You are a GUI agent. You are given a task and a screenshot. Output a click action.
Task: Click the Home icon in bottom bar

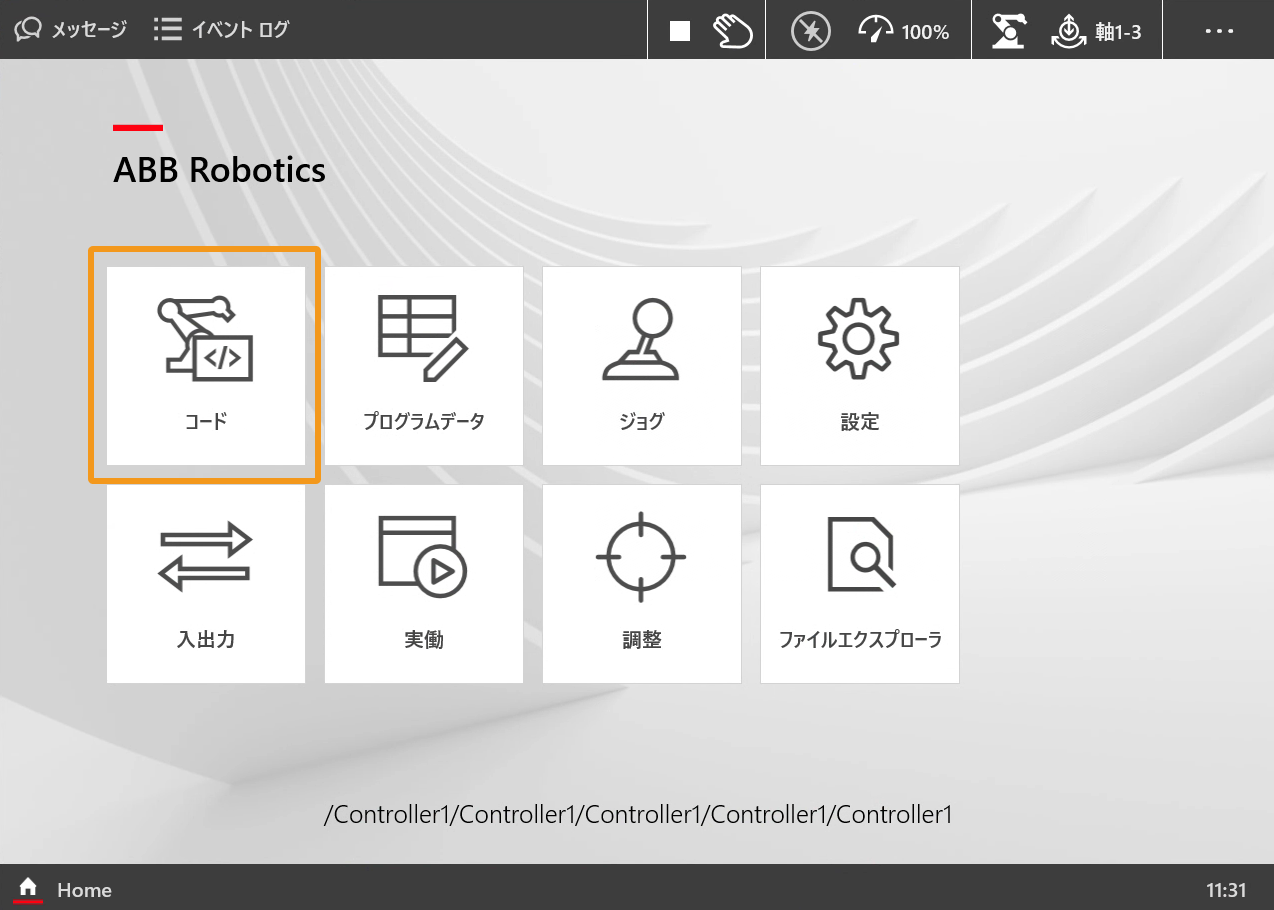pos(28,888)
